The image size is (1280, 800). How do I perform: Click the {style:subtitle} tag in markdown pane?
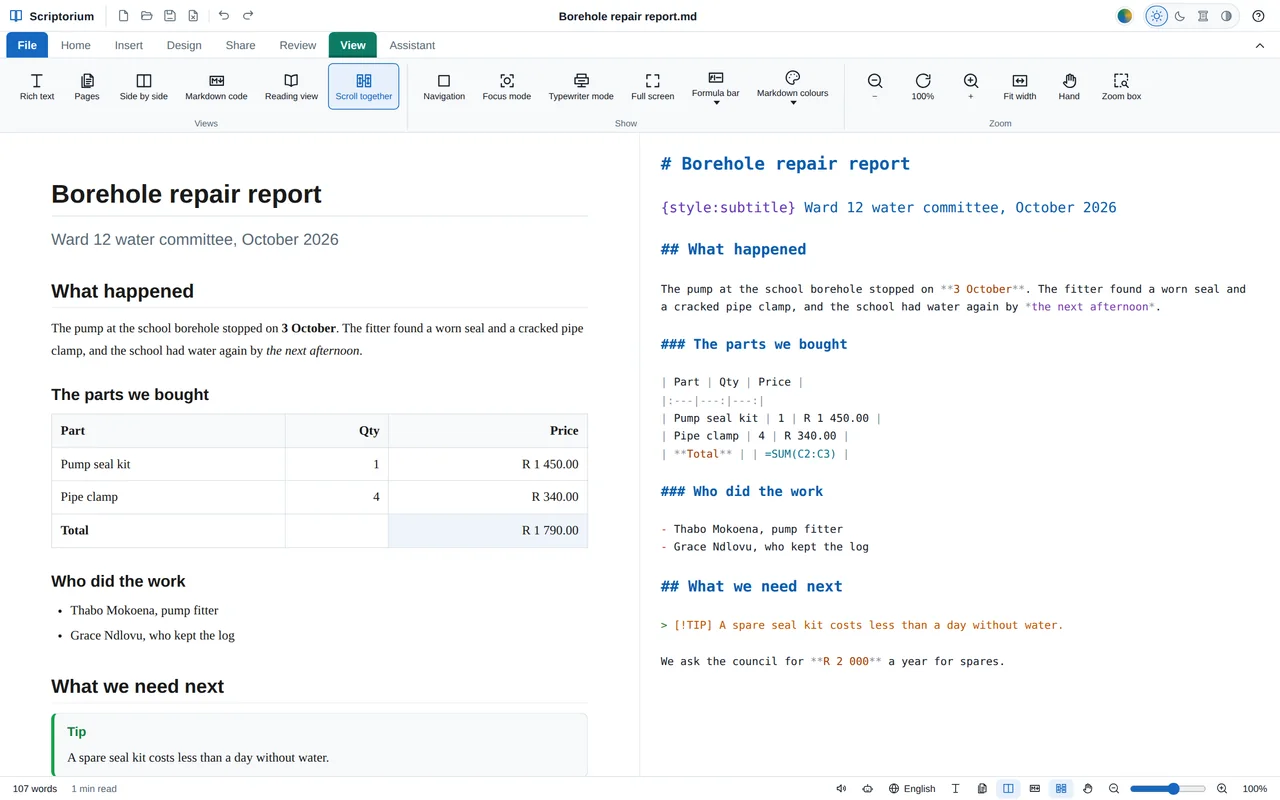pos(728,208)
